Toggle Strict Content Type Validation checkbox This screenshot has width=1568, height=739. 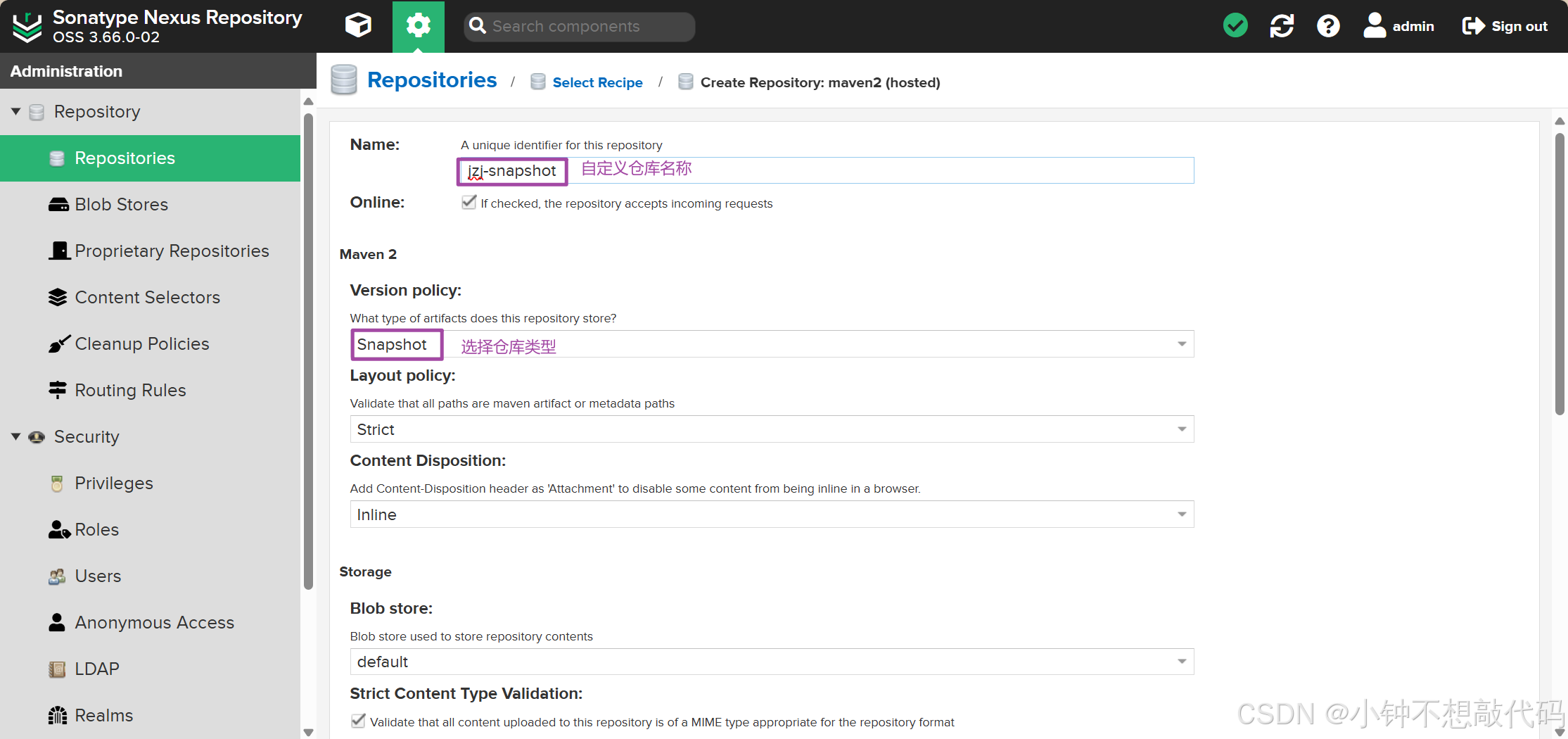tap(358, 721)
